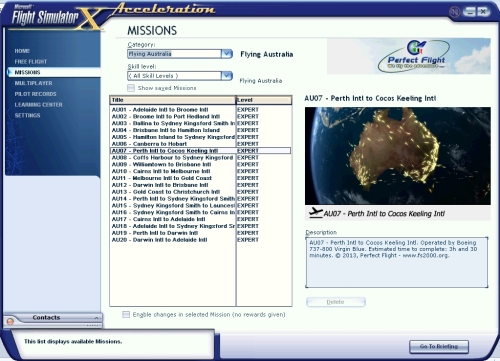Toggle Show saved Missions checkbox

tap(131, 88)
